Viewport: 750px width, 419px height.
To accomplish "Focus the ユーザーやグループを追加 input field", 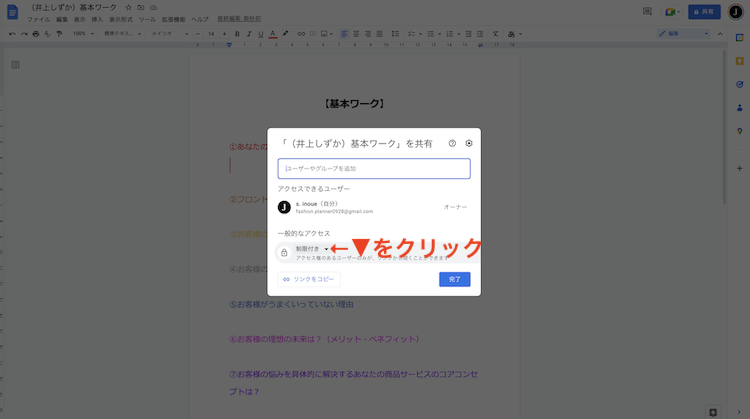I will pos(373,169).
